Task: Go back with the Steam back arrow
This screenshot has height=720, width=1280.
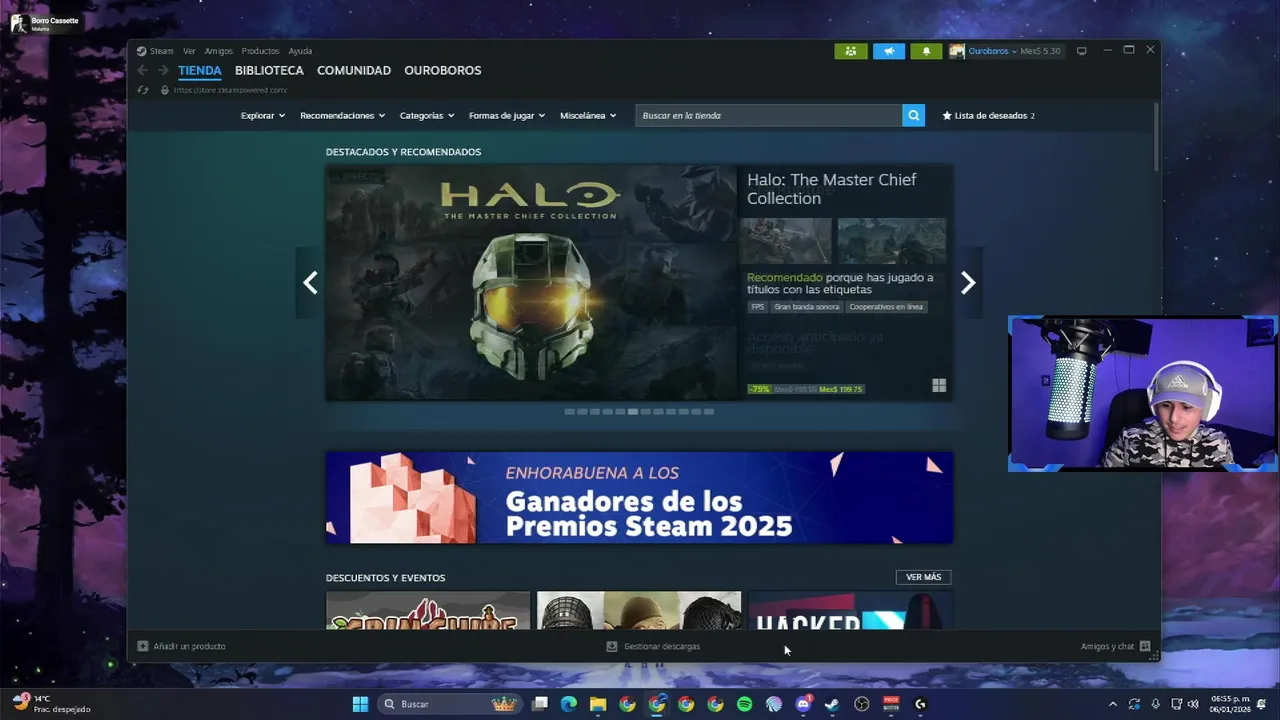Action: coord(142,70)
